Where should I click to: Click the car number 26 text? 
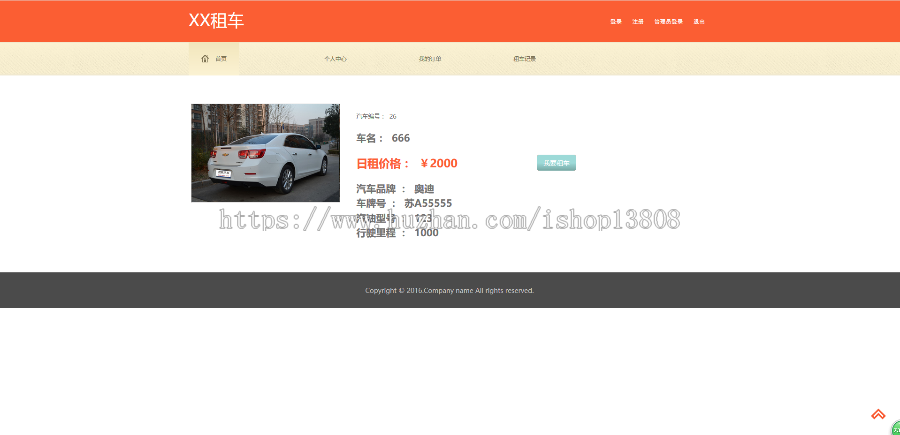[x=393, y=116]
